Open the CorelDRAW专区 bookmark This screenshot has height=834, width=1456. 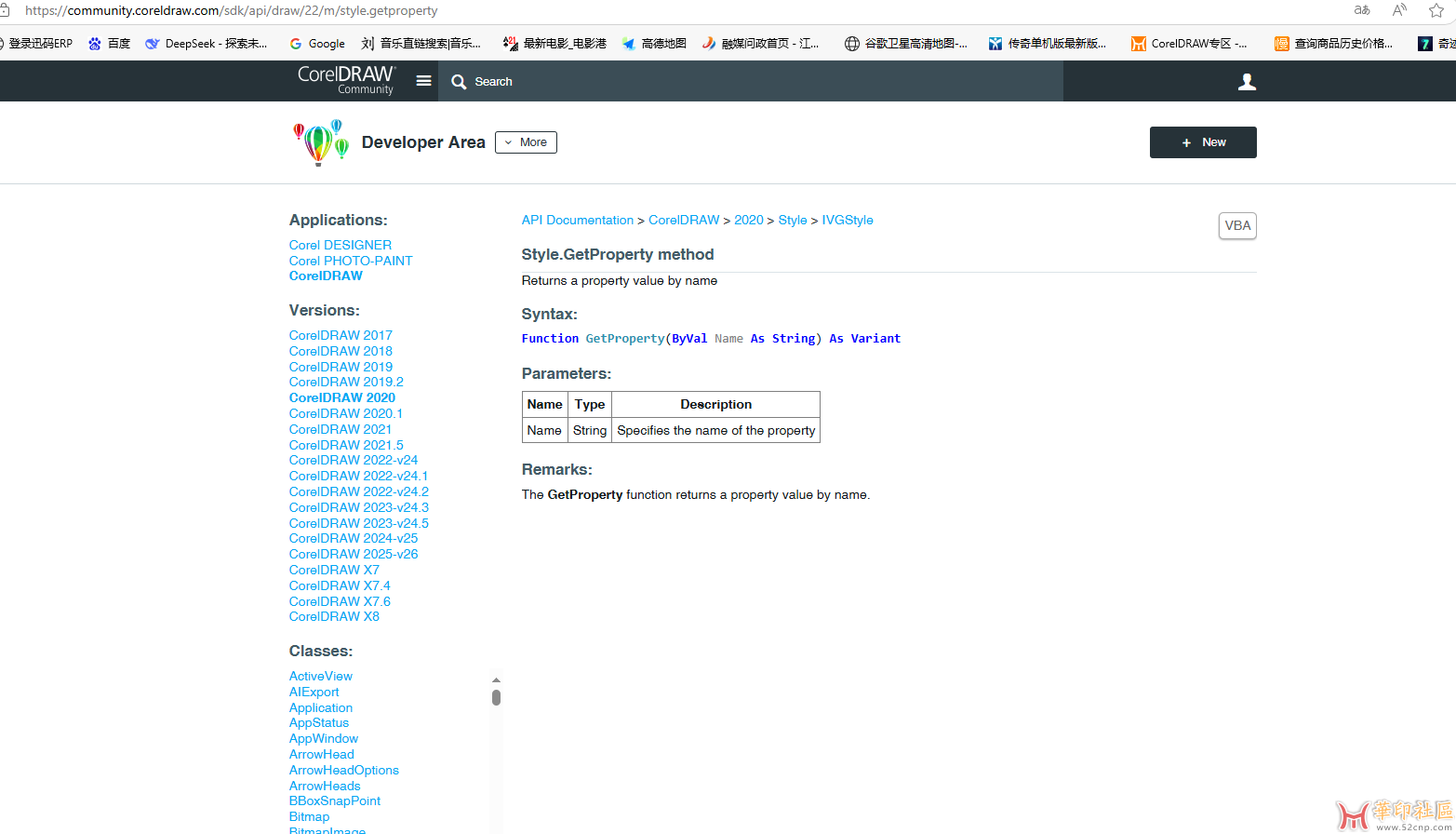coord(1189,43)
